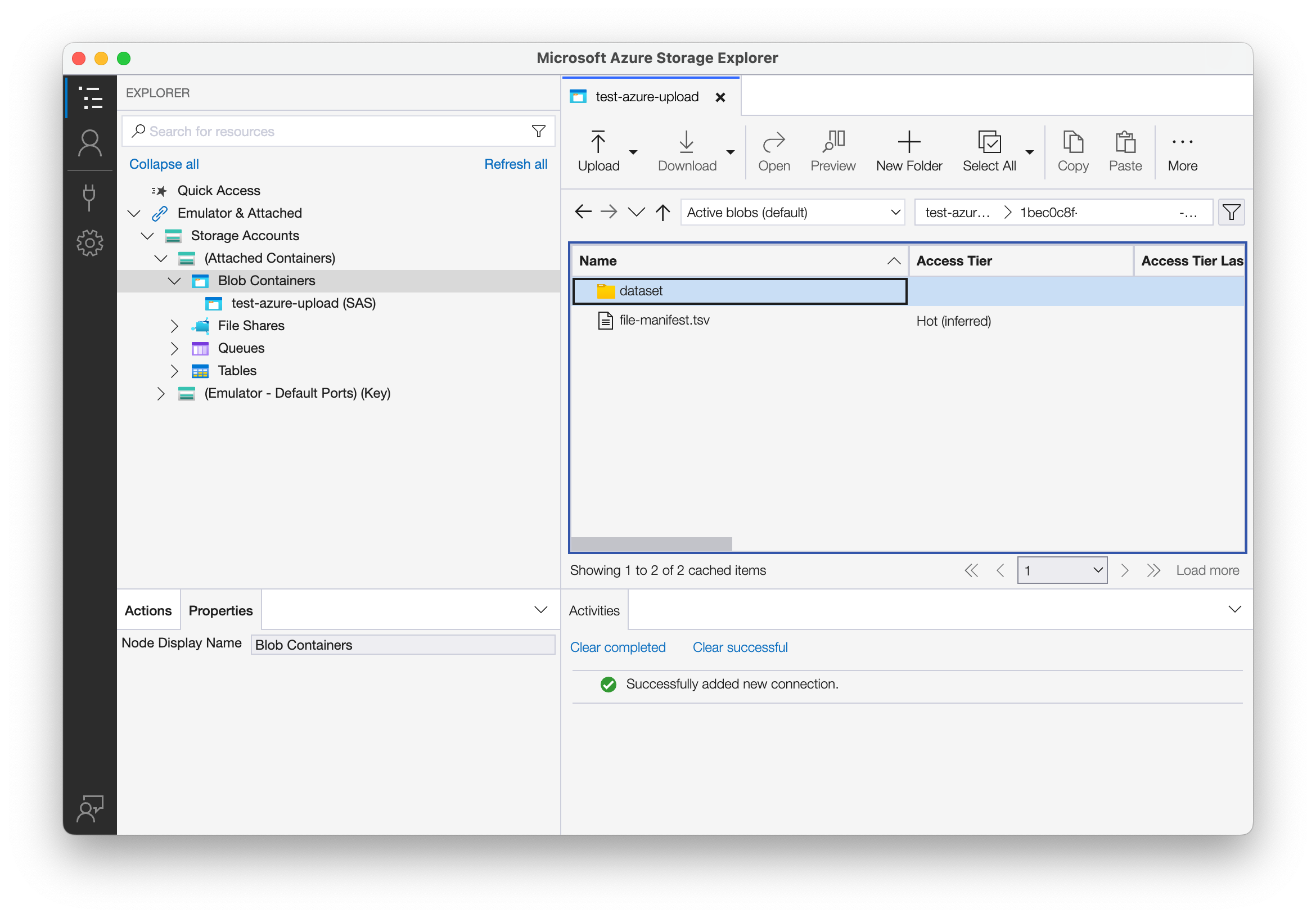The image size is (1316, 918).
Task: Expand the File Shares tree node
Action: tap(174, 326)
